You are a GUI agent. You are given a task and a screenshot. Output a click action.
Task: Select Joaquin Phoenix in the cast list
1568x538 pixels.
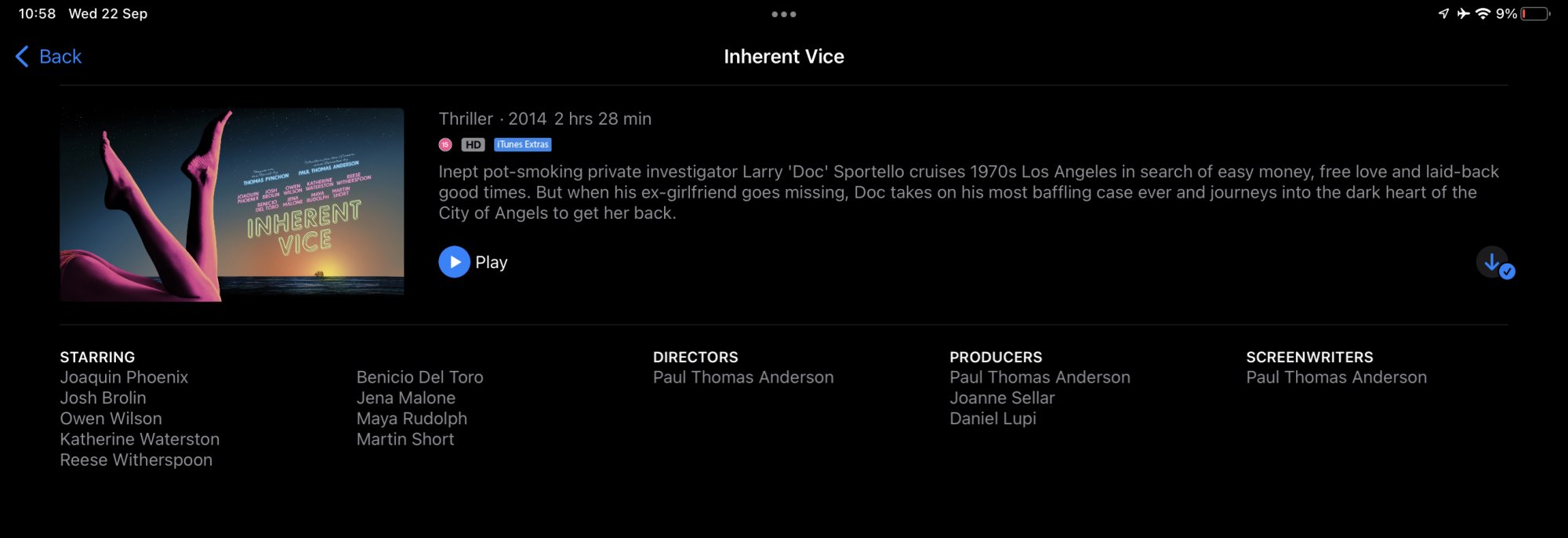(124, 377)
